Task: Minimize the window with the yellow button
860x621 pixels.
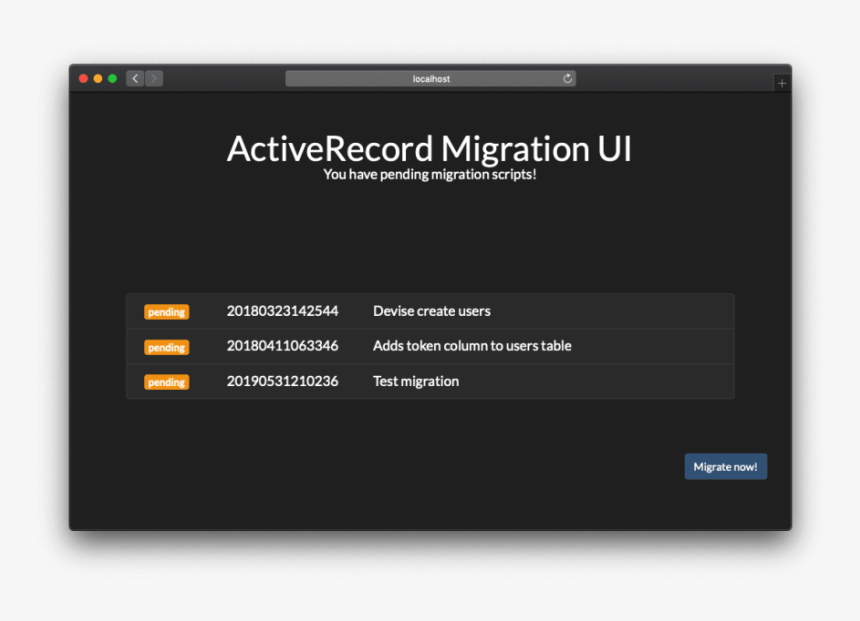Action: coord(98,78)
